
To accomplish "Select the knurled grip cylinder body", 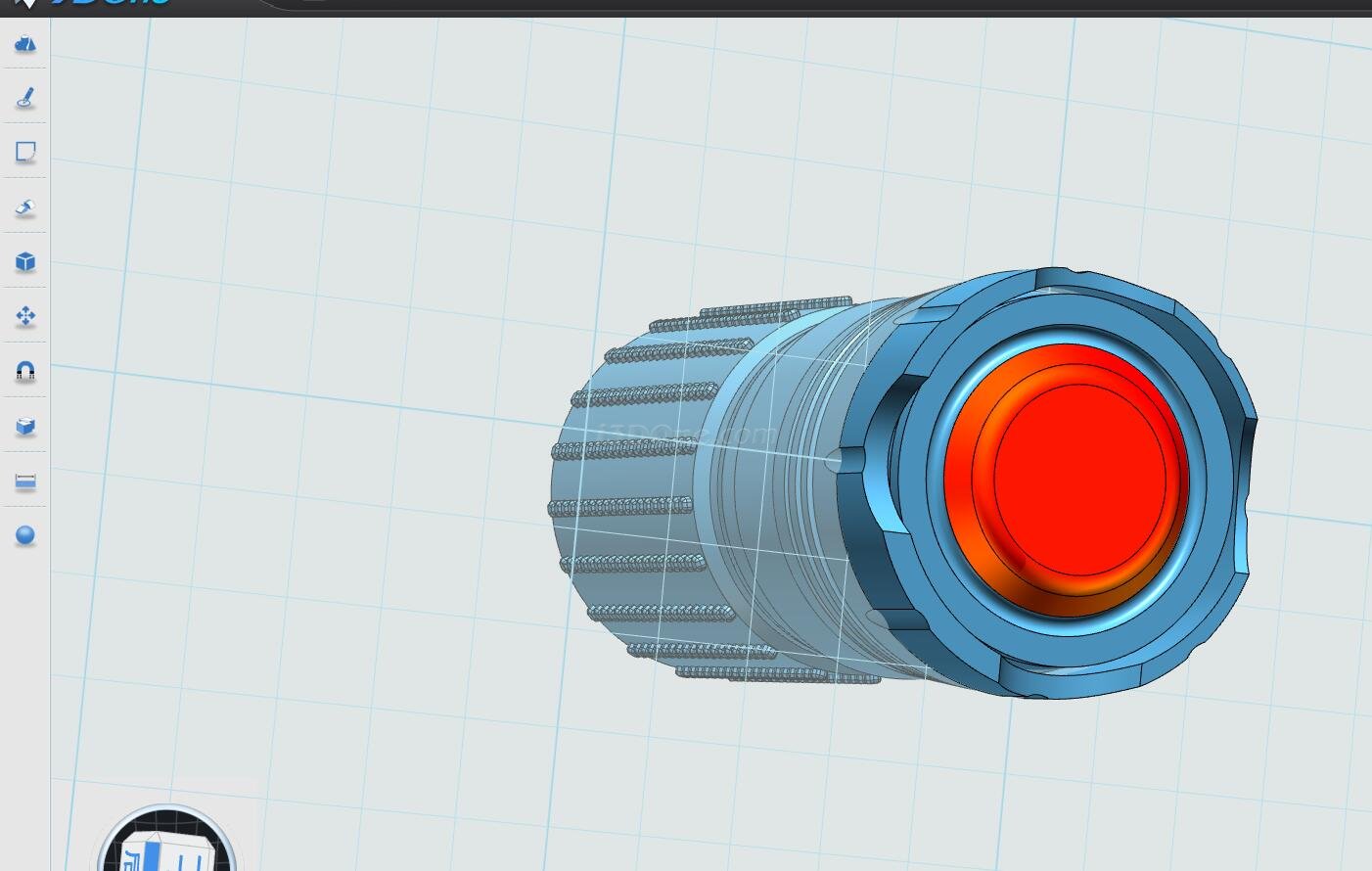I will (626, 480).
